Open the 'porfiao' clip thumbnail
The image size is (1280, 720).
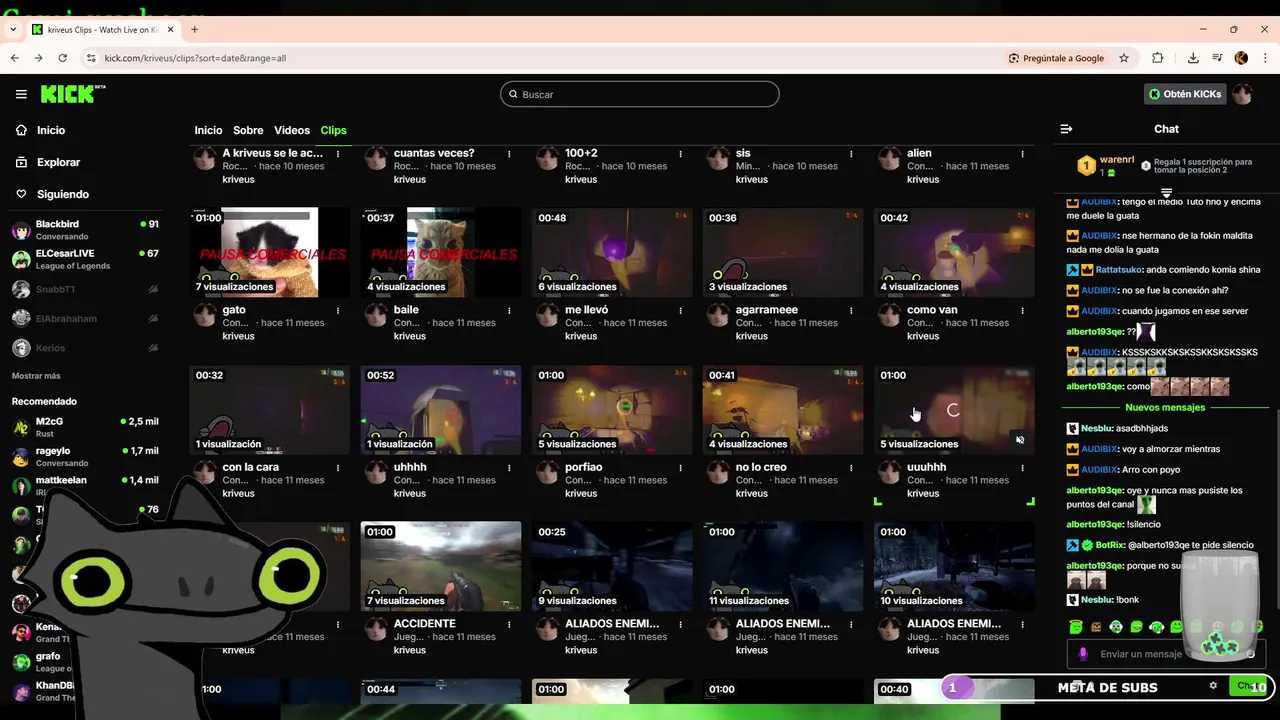point(612,410)
